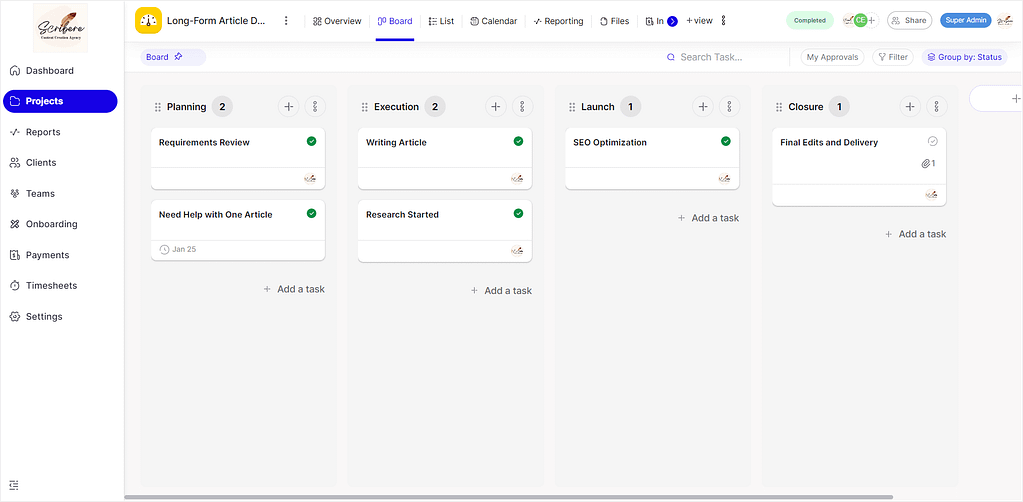The width and height of the screenshot is (1023, 502).
Task: Open the Completed status dropdown
Action: (810, 20)
